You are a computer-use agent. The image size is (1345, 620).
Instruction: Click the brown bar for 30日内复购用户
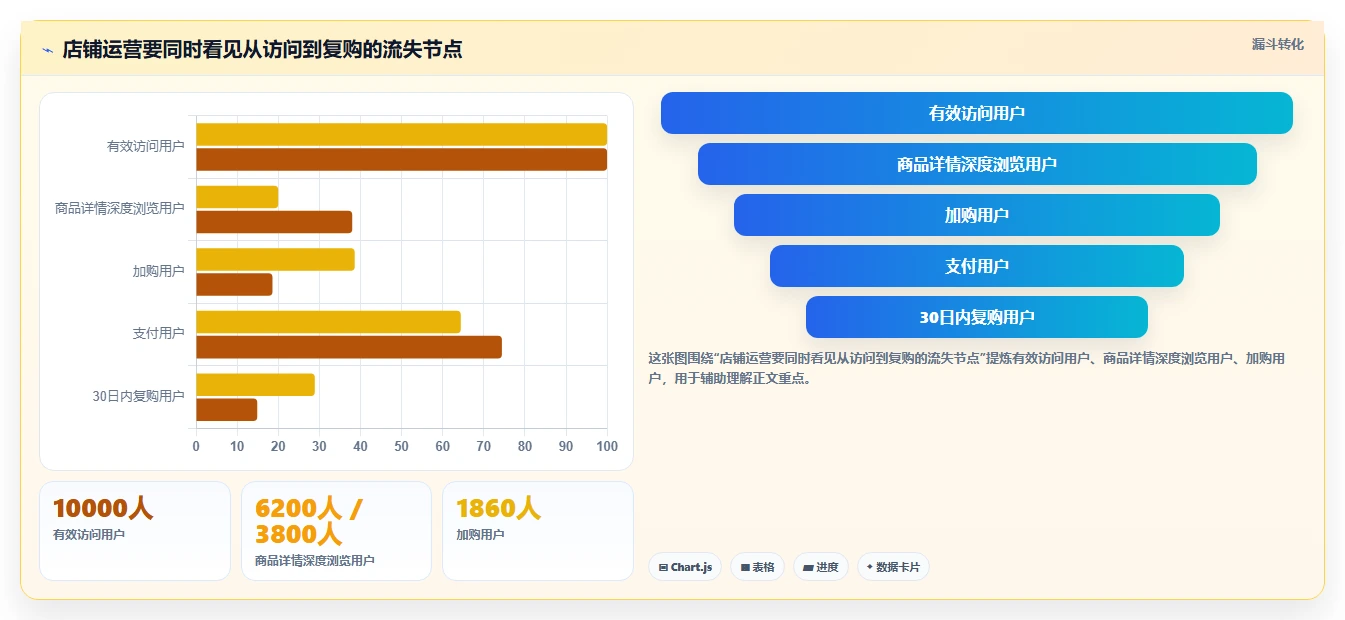click(226, 409)
